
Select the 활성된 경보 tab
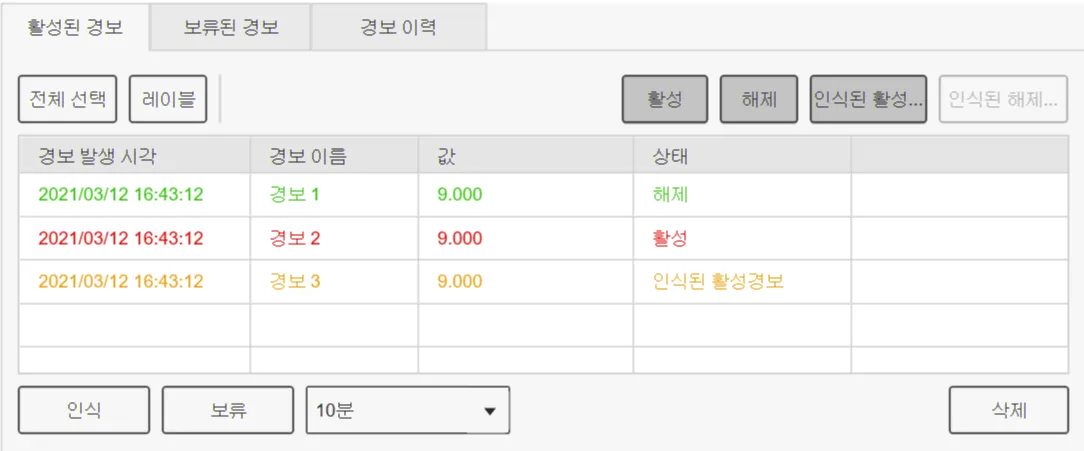[x=75, y=27]
